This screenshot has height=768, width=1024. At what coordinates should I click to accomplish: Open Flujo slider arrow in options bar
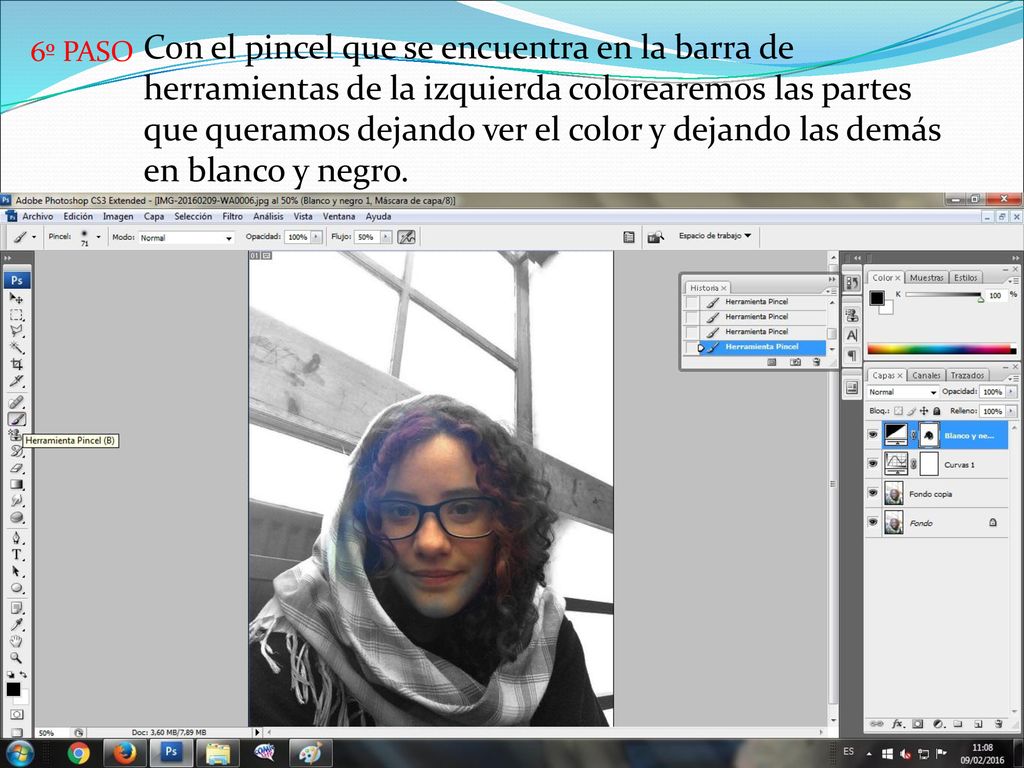[386, 237]
